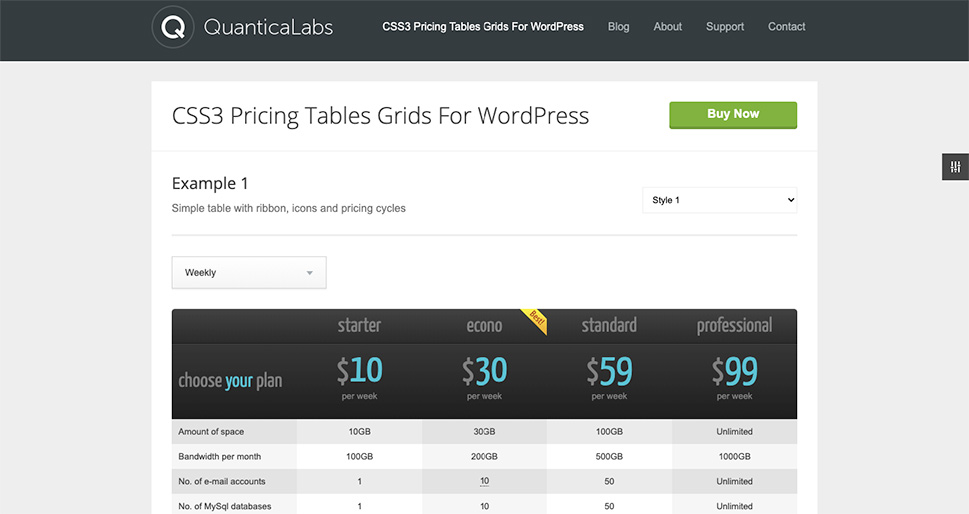Click 100GB bandwidth cell for starter
969x514 pixels.
pos(359,457)
